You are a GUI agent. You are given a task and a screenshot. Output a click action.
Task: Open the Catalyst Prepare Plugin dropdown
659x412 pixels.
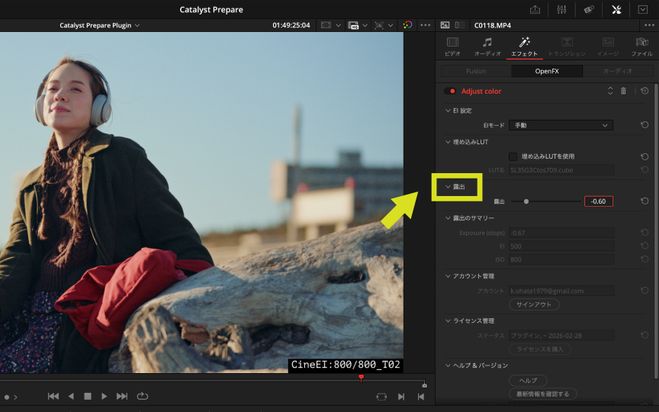tap(100, 24)
